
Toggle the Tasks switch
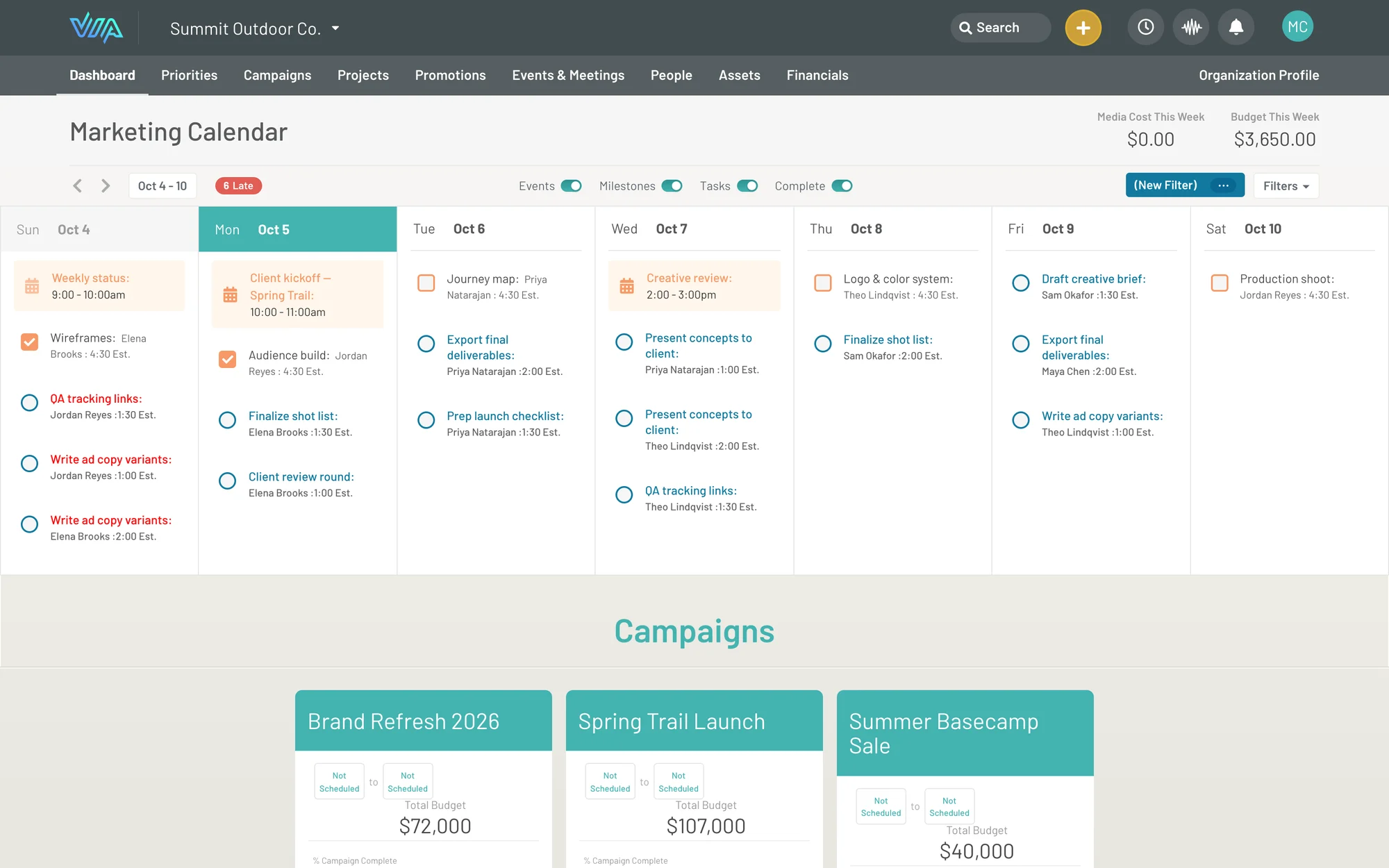tap(747, 186)
